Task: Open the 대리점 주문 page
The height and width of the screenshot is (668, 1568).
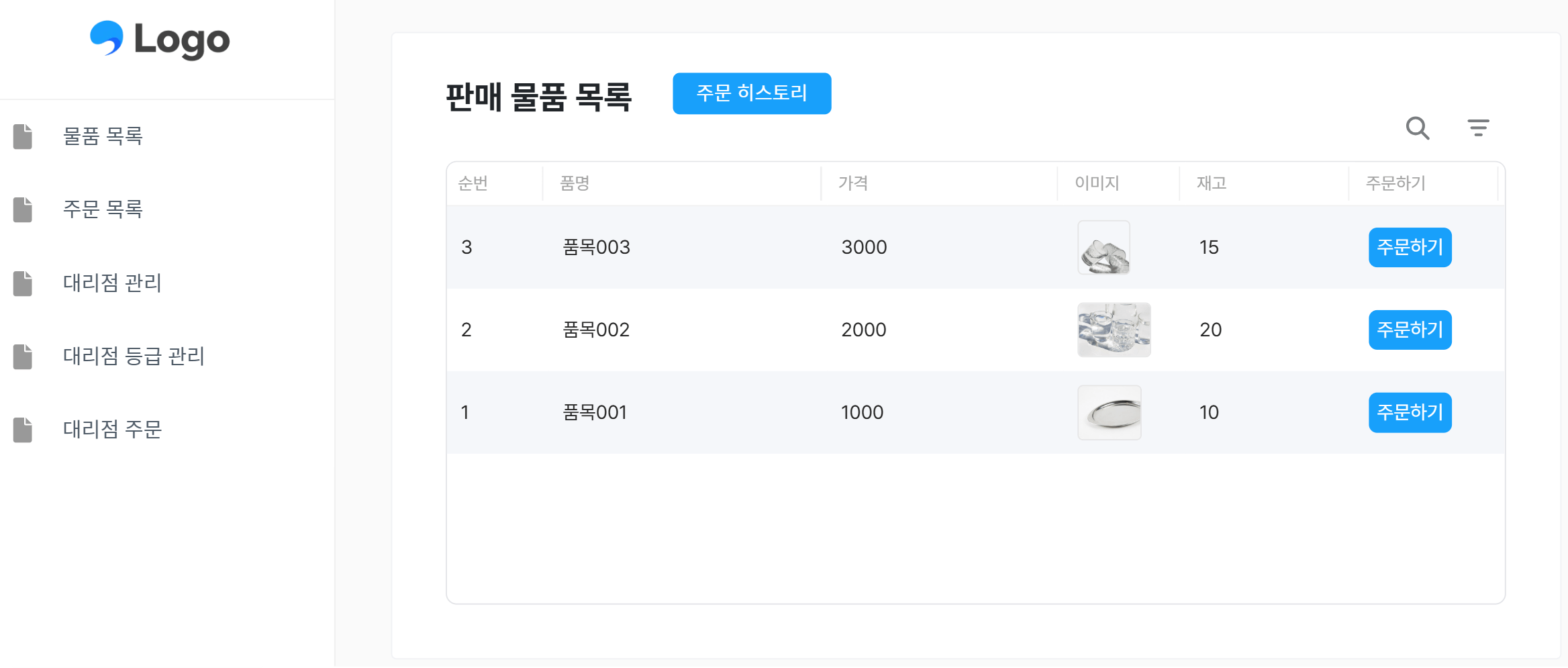Action: pos(111,430)
